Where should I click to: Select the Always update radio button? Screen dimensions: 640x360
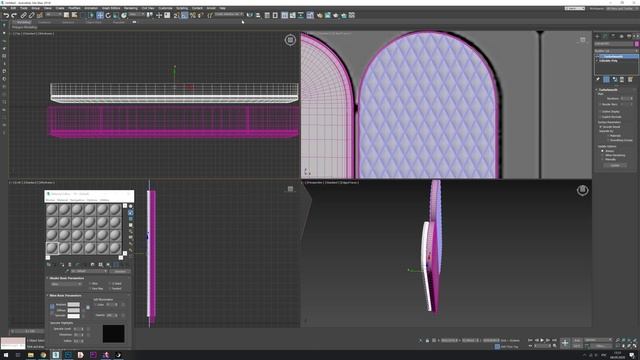602,151
